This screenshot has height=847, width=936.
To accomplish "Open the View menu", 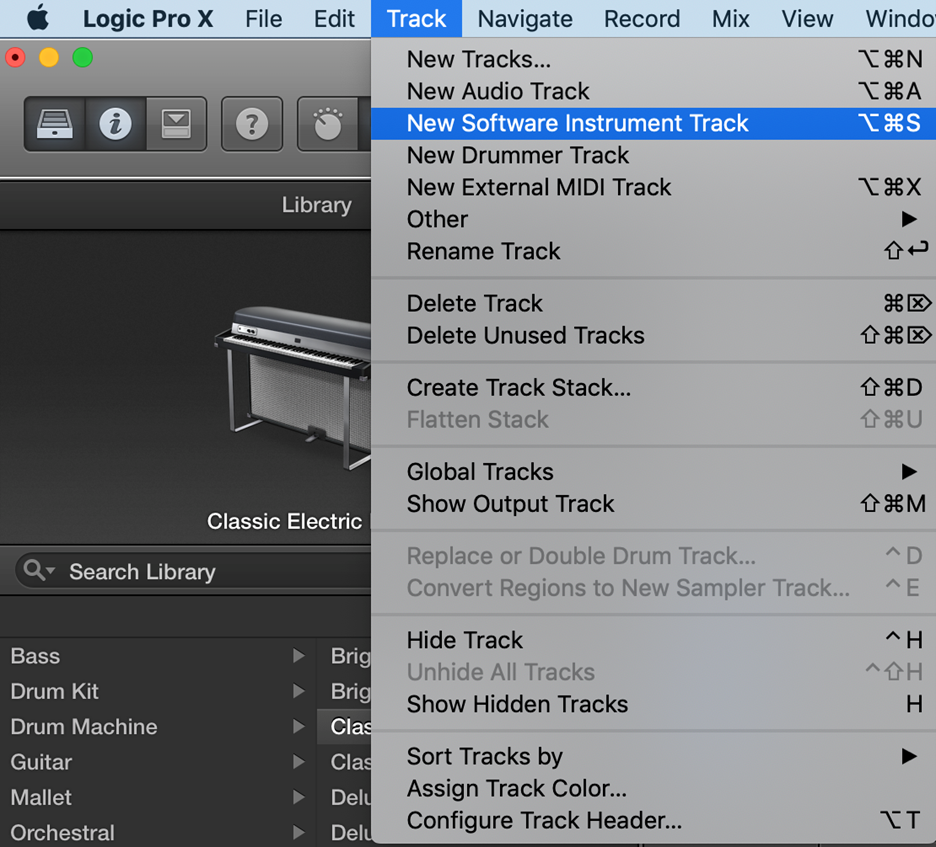I will [807, 19].
